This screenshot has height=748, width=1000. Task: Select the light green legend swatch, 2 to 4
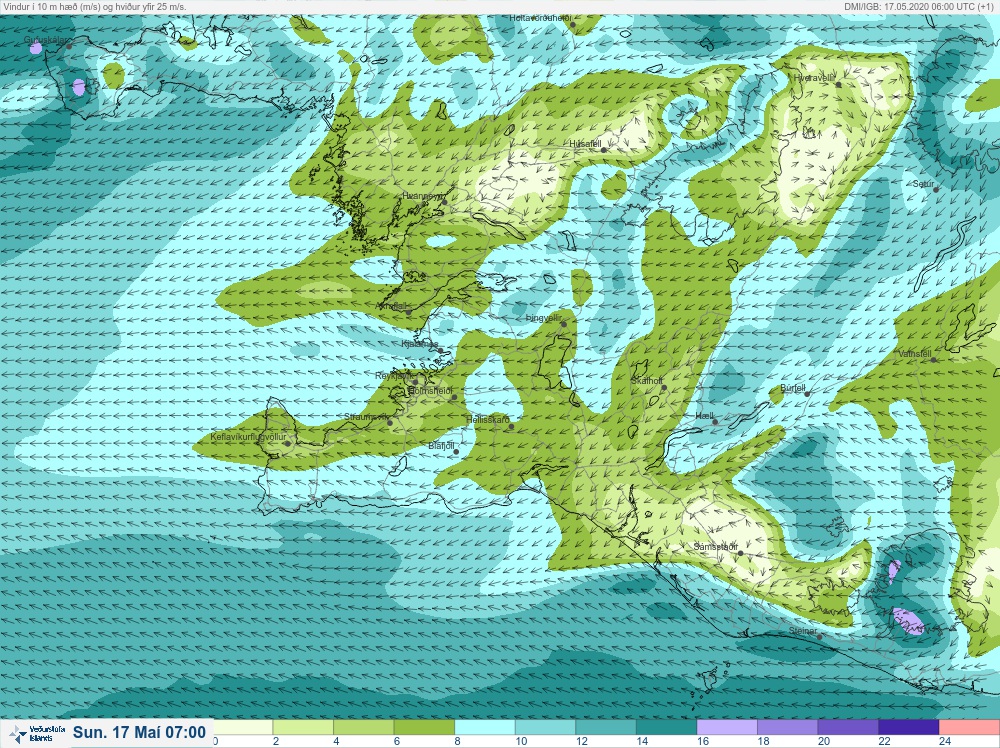(303, 728)
